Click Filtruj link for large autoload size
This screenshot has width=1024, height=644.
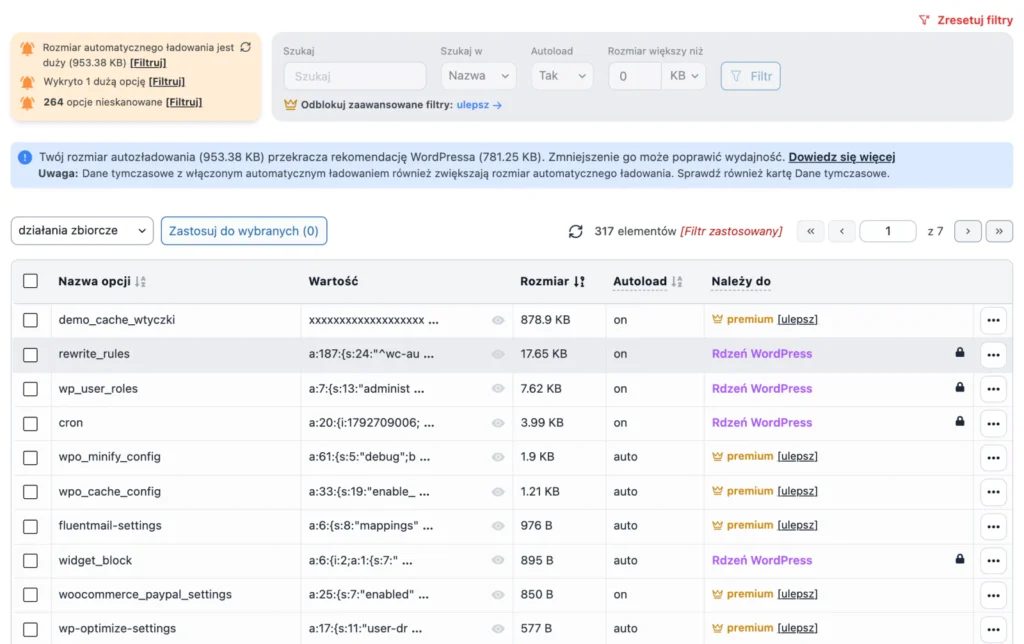tap(148, 63)
